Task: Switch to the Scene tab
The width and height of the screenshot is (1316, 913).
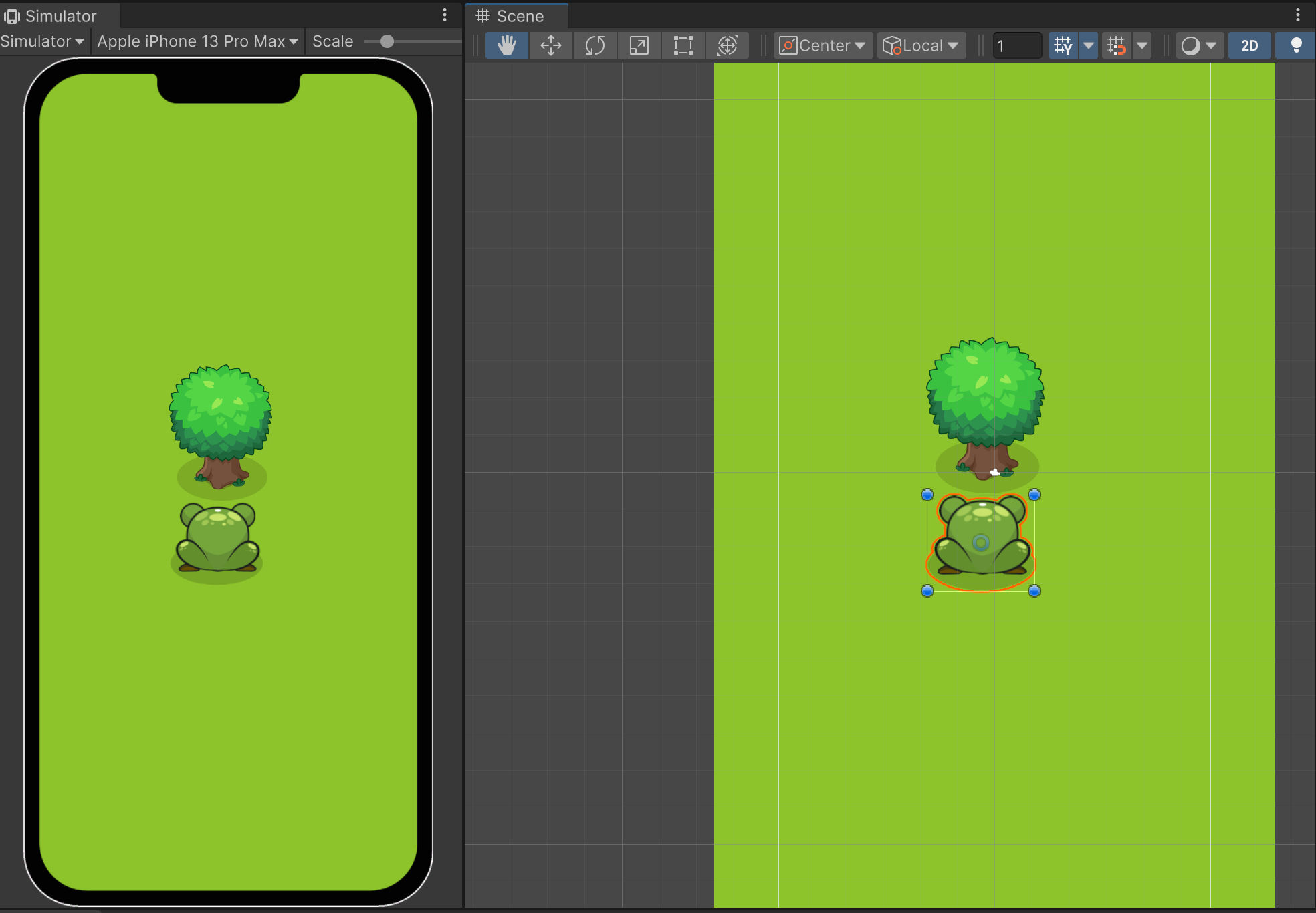Action: 516,16
